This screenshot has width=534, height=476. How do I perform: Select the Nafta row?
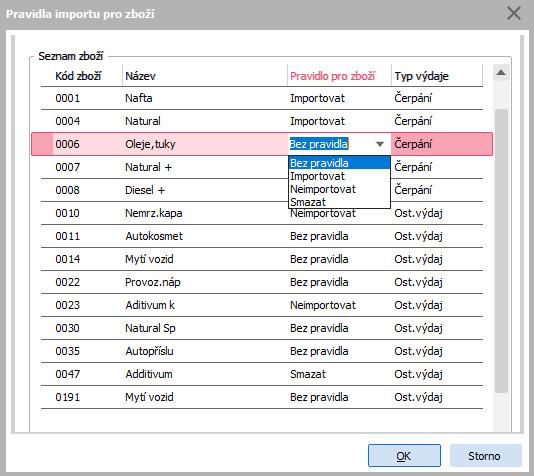[x=262, y=98]
